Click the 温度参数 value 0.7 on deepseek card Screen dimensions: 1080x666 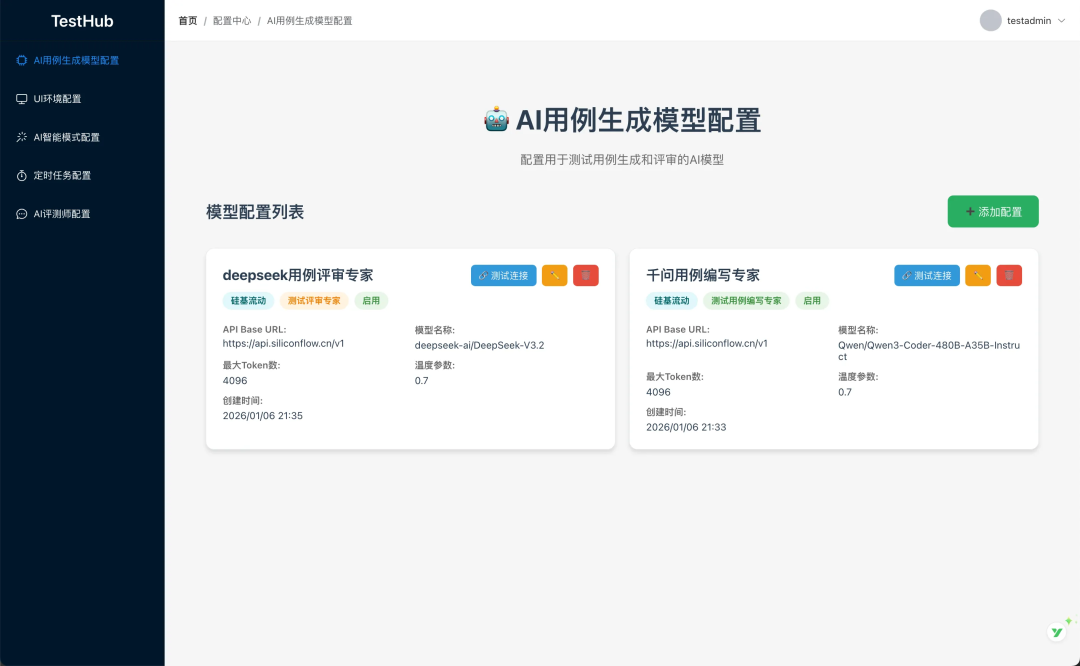tap(420, 380)
